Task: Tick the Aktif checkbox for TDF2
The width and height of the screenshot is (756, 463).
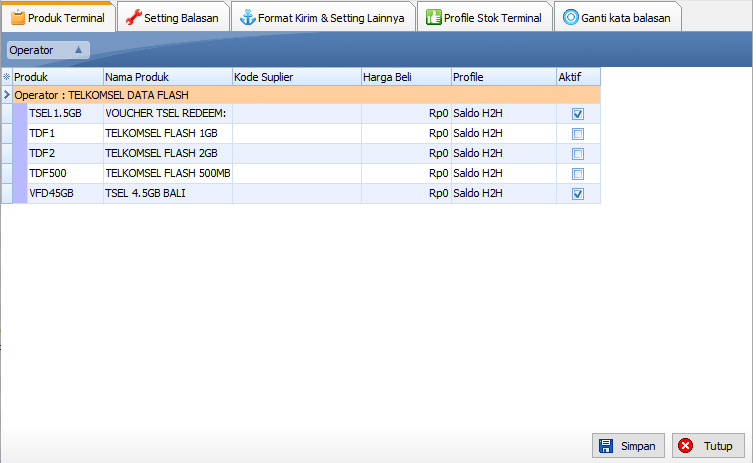Action: pos(578,154)
